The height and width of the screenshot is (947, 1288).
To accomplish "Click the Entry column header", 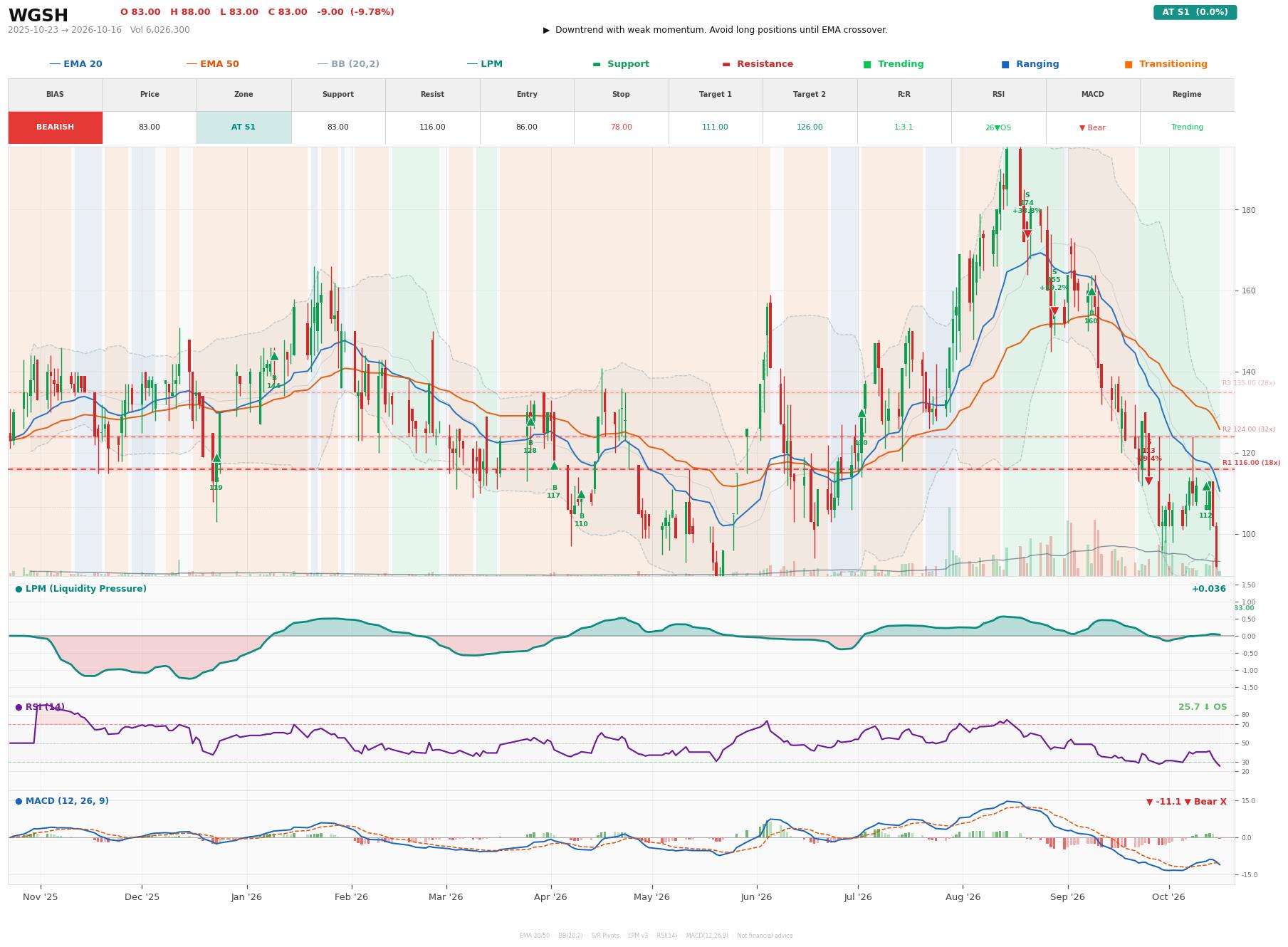I will coord(527,95).
